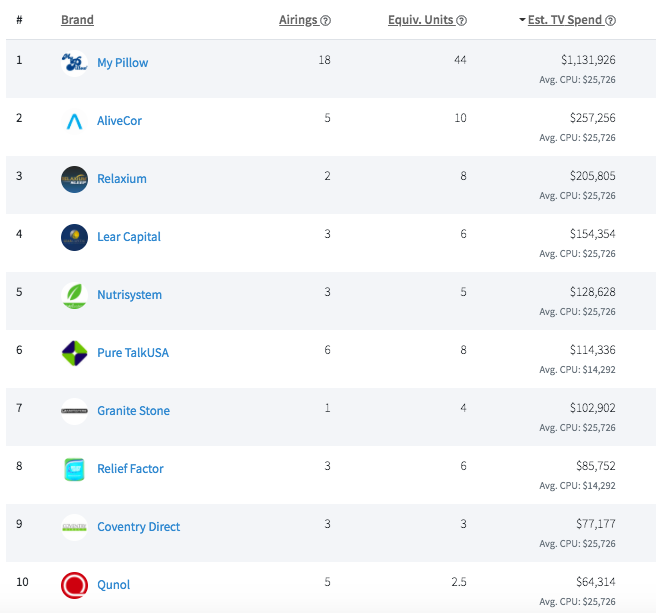Sort by Est. TV Spend header
This screenshot has width=656, height=613.
(565, 20)
